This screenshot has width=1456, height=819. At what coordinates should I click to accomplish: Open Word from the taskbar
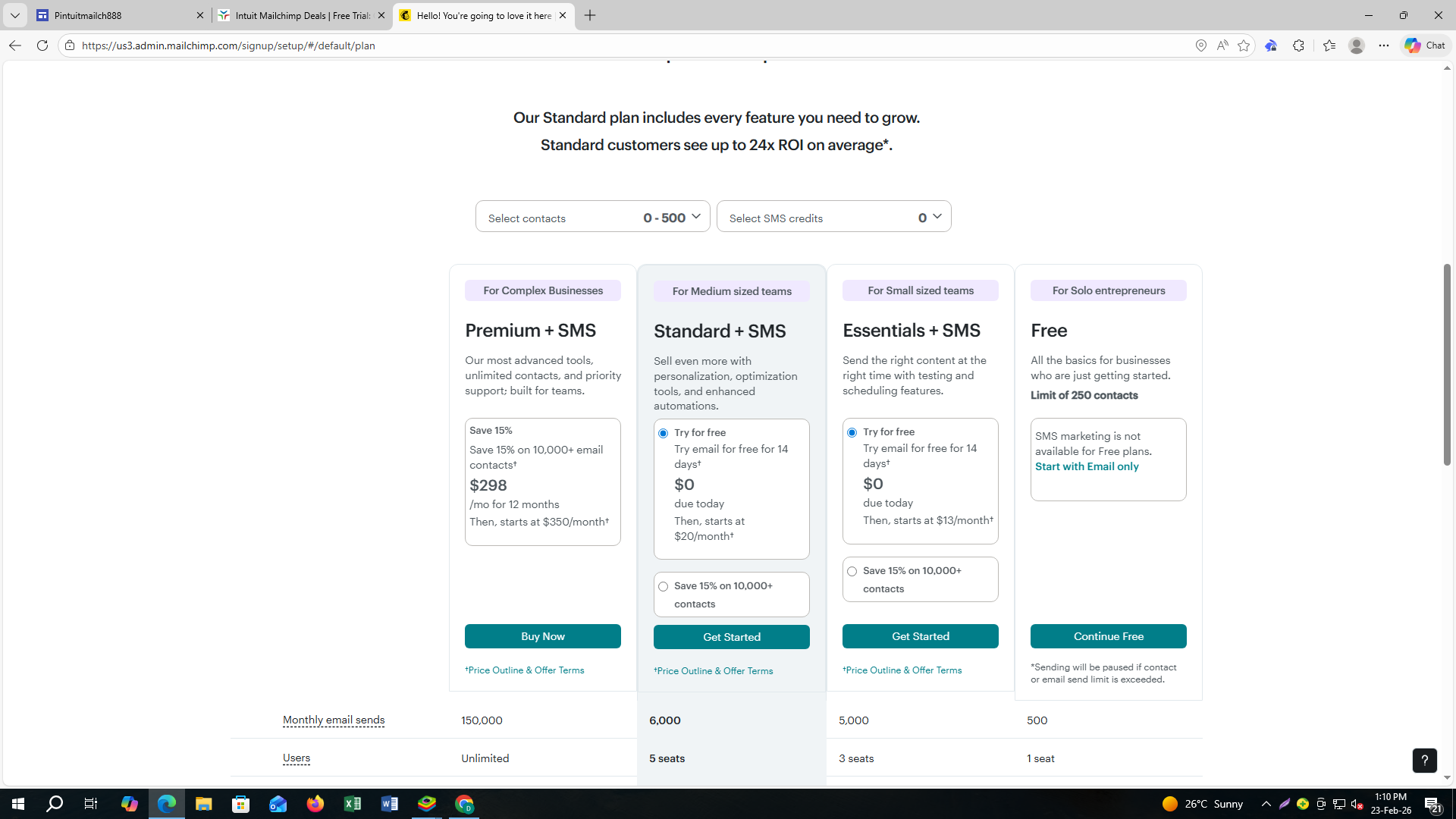(x=389, y=804)
